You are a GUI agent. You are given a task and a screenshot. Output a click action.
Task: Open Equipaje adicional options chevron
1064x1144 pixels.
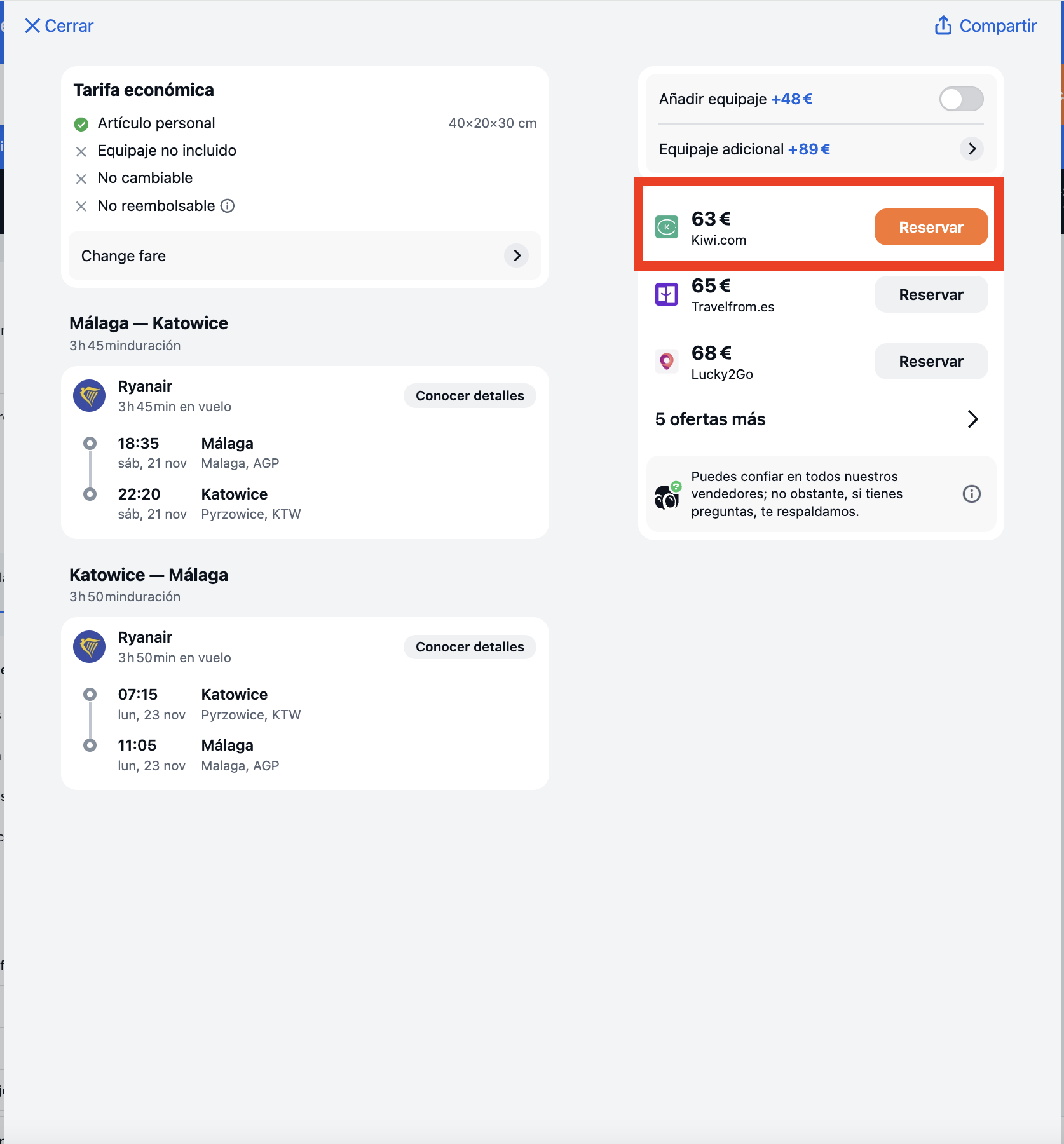[x=972, y=149]
